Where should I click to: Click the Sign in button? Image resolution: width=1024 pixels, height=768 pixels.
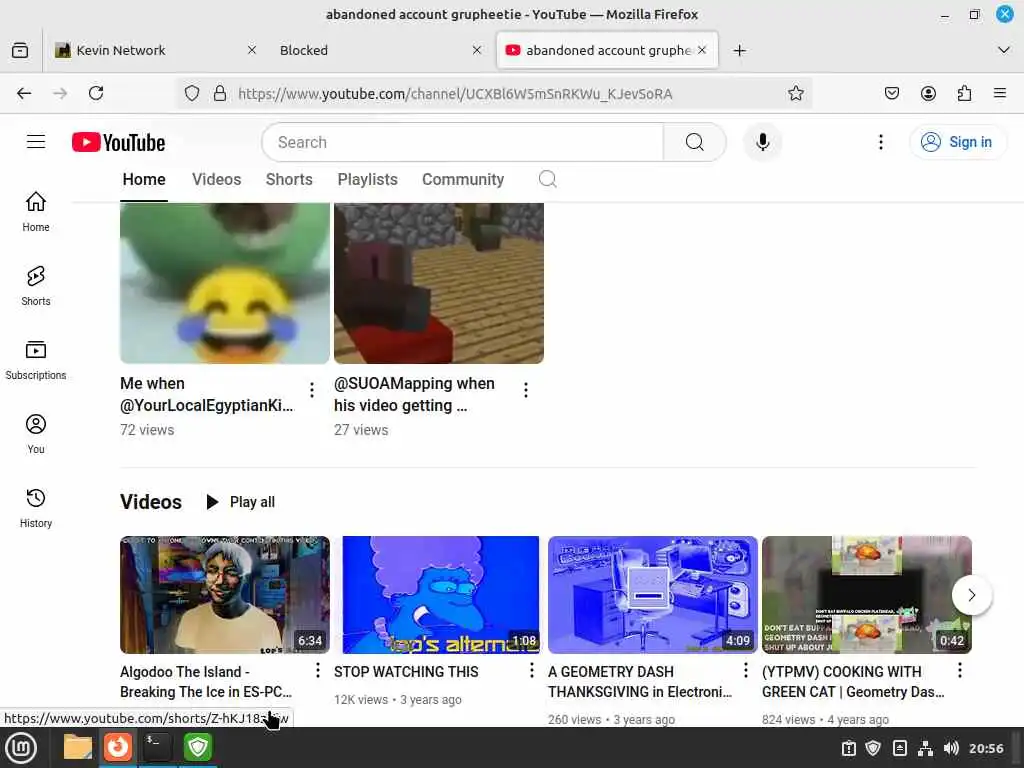(957, 142)
